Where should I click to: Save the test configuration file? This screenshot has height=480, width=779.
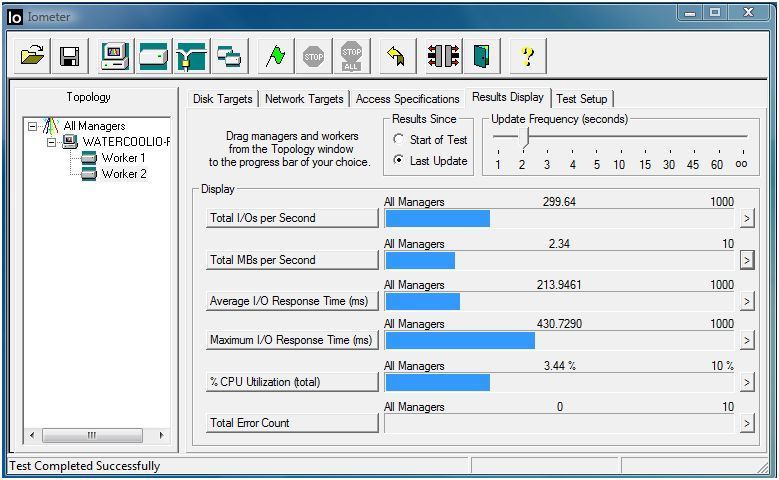pos(70,56)
